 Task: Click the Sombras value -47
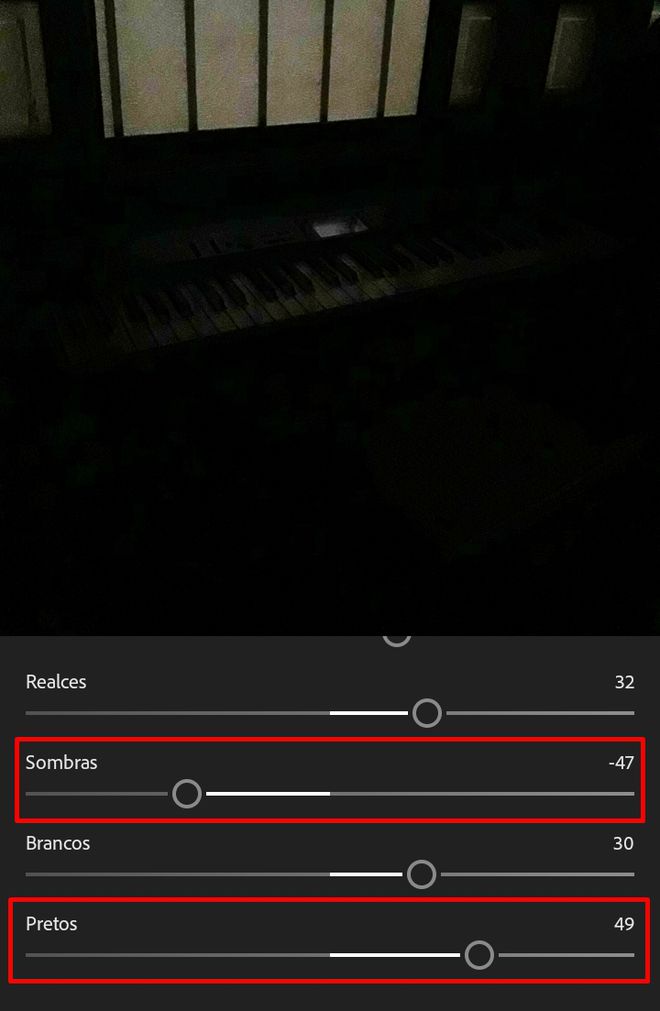(x=621, y=763)
